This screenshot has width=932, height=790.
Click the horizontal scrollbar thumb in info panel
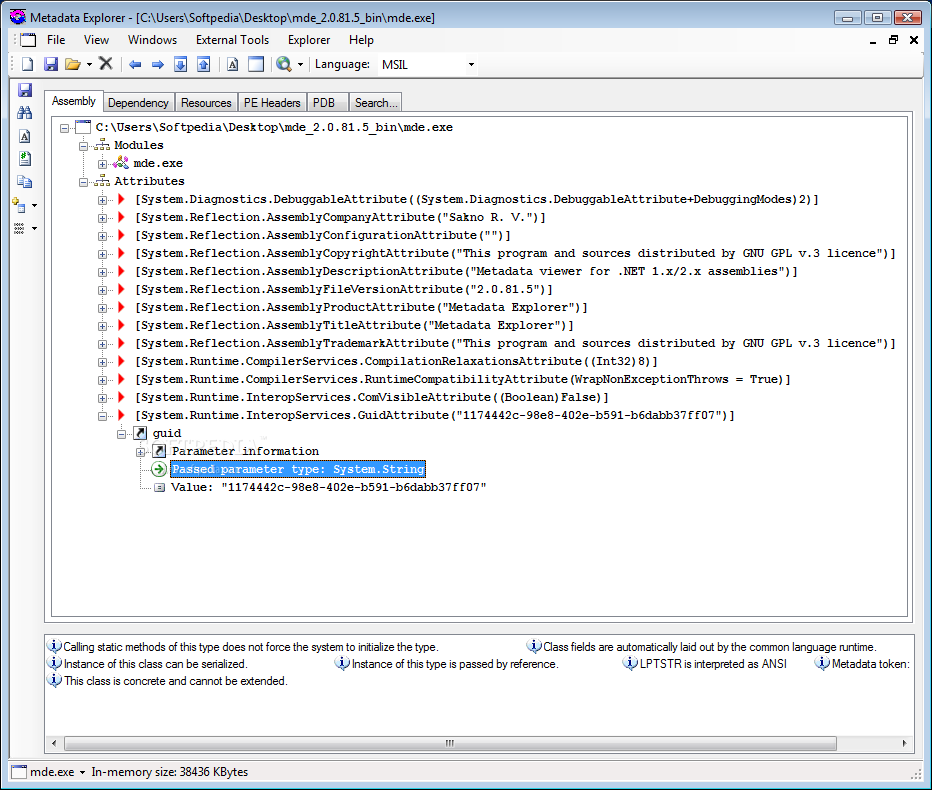click(450, 743)
